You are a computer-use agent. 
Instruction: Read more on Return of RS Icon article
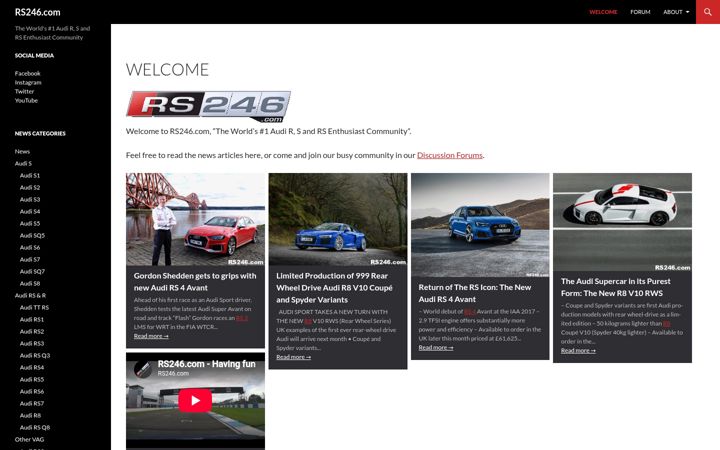click(436, 348)
